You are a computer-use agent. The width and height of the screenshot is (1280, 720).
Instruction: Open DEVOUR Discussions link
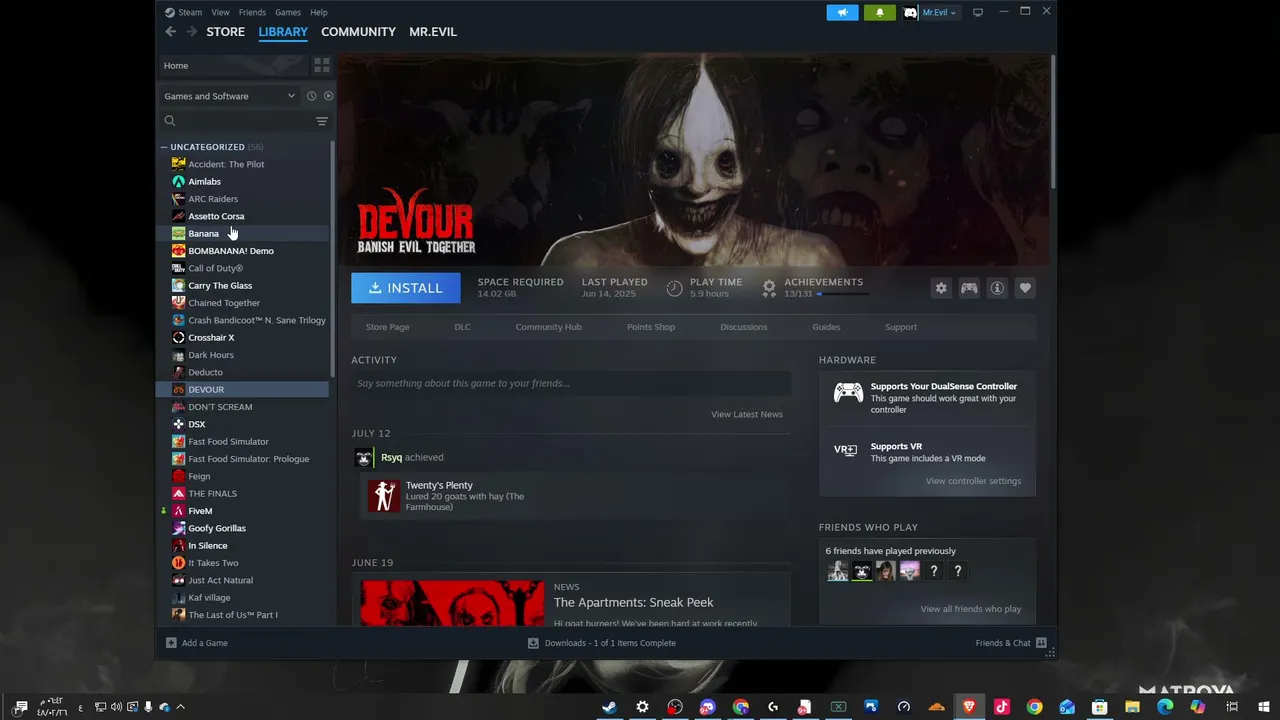(744, 327)
